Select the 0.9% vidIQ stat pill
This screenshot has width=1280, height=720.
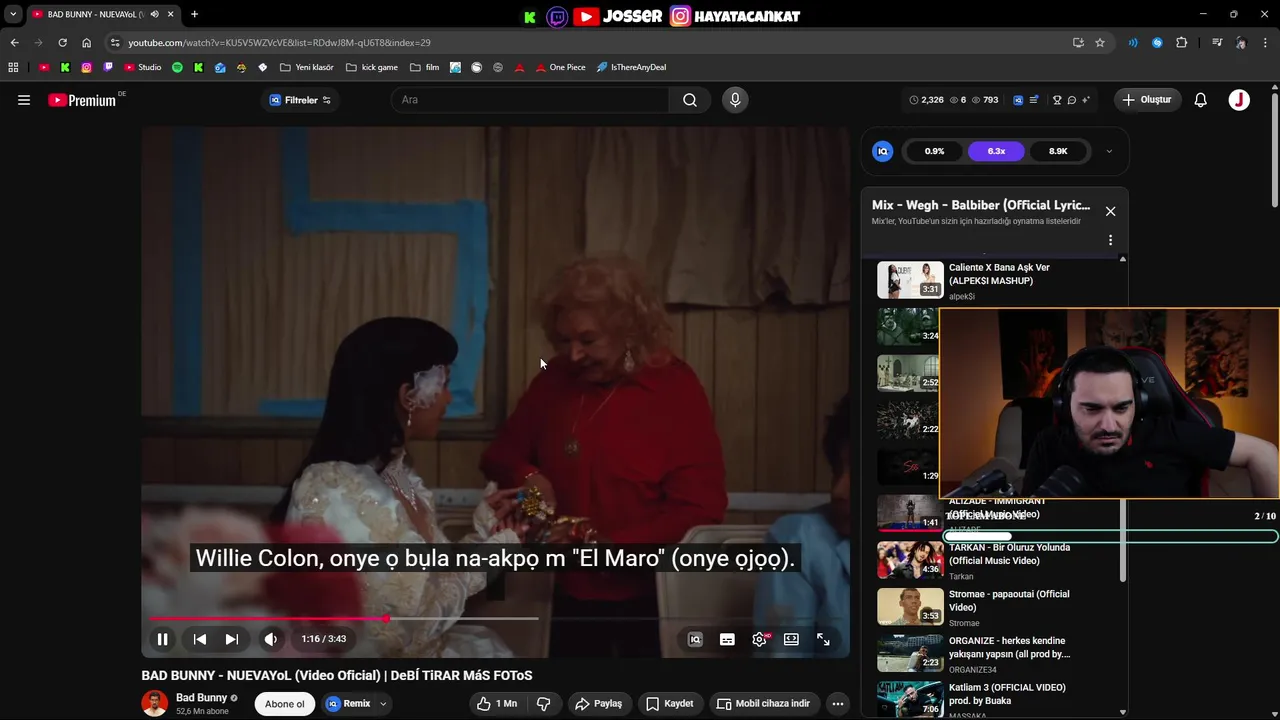pyautogui.click(x=934, y=151)
